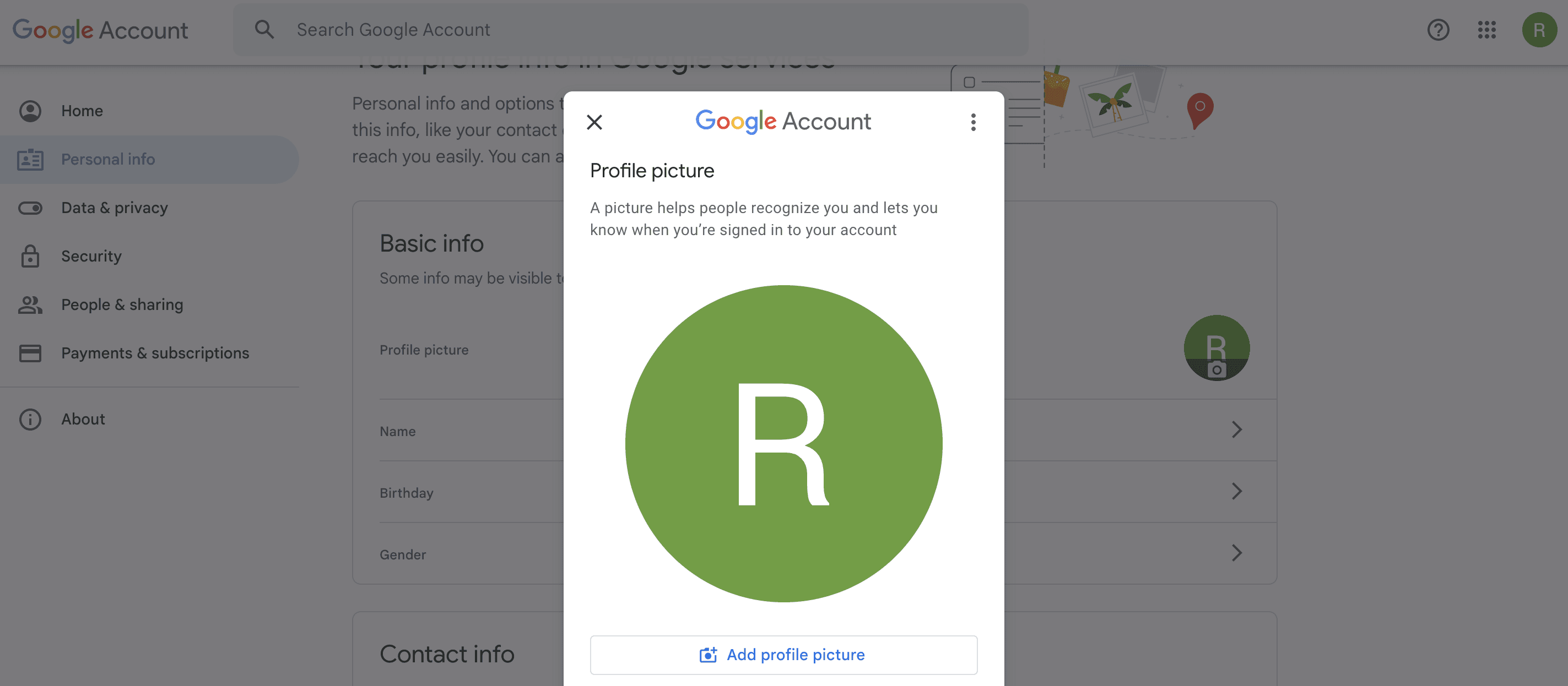Expand the Birthday row chevron
Image resolution: width=1568 pixels, height=686 pixels.
[1236, 492]
